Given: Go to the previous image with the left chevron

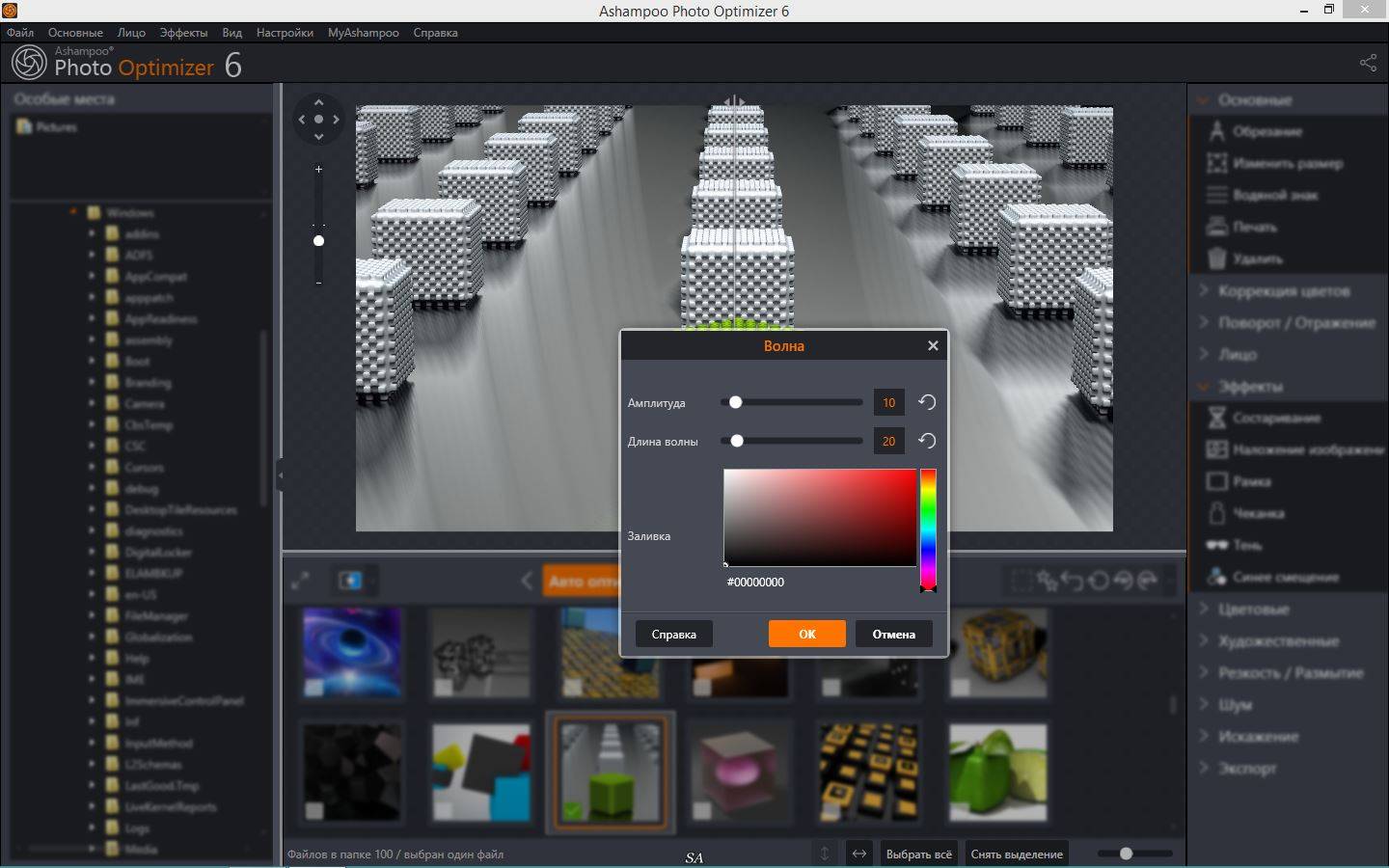Looking at the screenshot, I should coord(527,581).
